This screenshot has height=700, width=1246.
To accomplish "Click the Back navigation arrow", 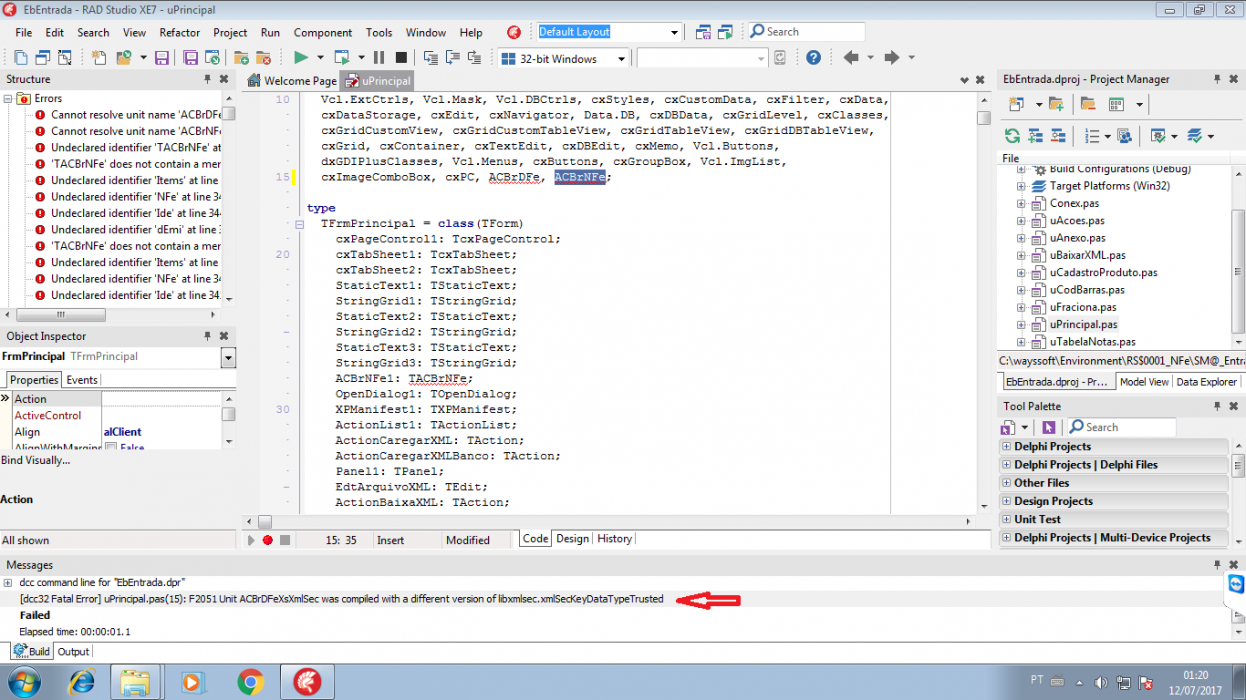I will (851, 58).
